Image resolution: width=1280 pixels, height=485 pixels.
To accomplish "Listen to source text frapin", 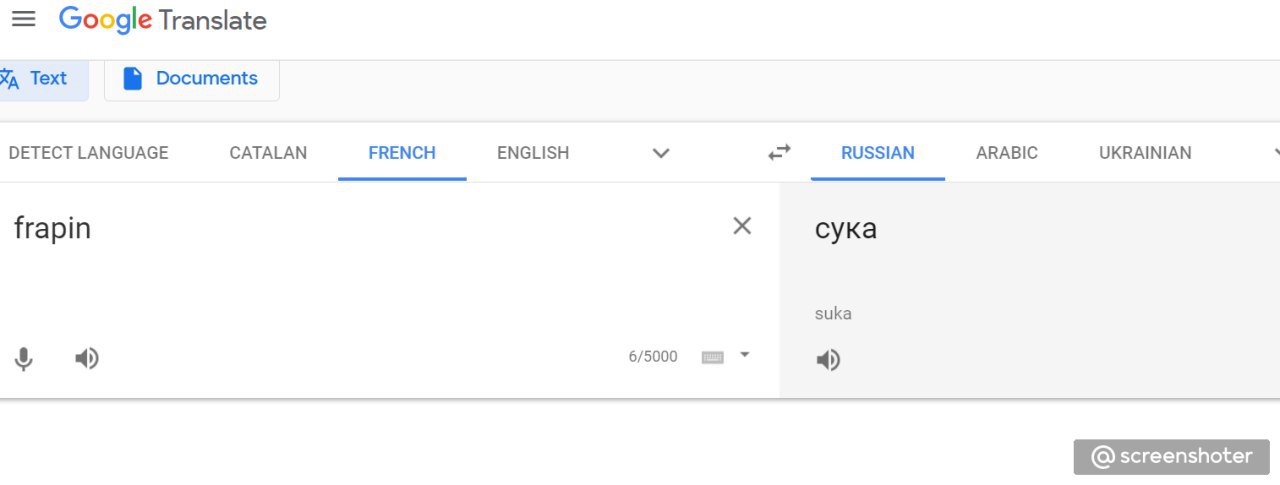I will point(87,358).
